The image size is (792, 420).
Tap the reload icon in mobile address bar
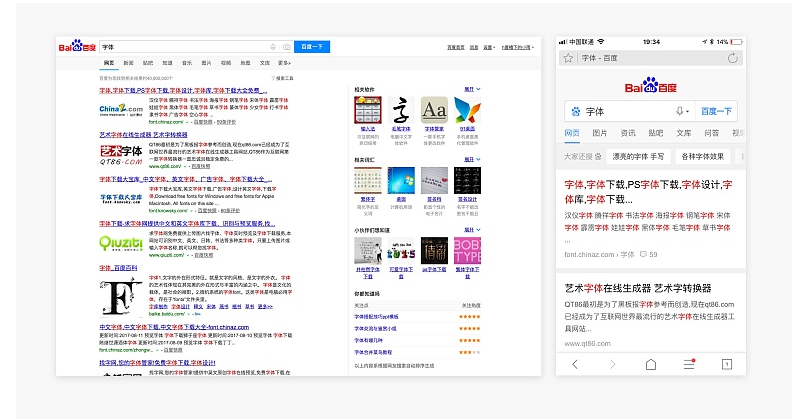733,58
